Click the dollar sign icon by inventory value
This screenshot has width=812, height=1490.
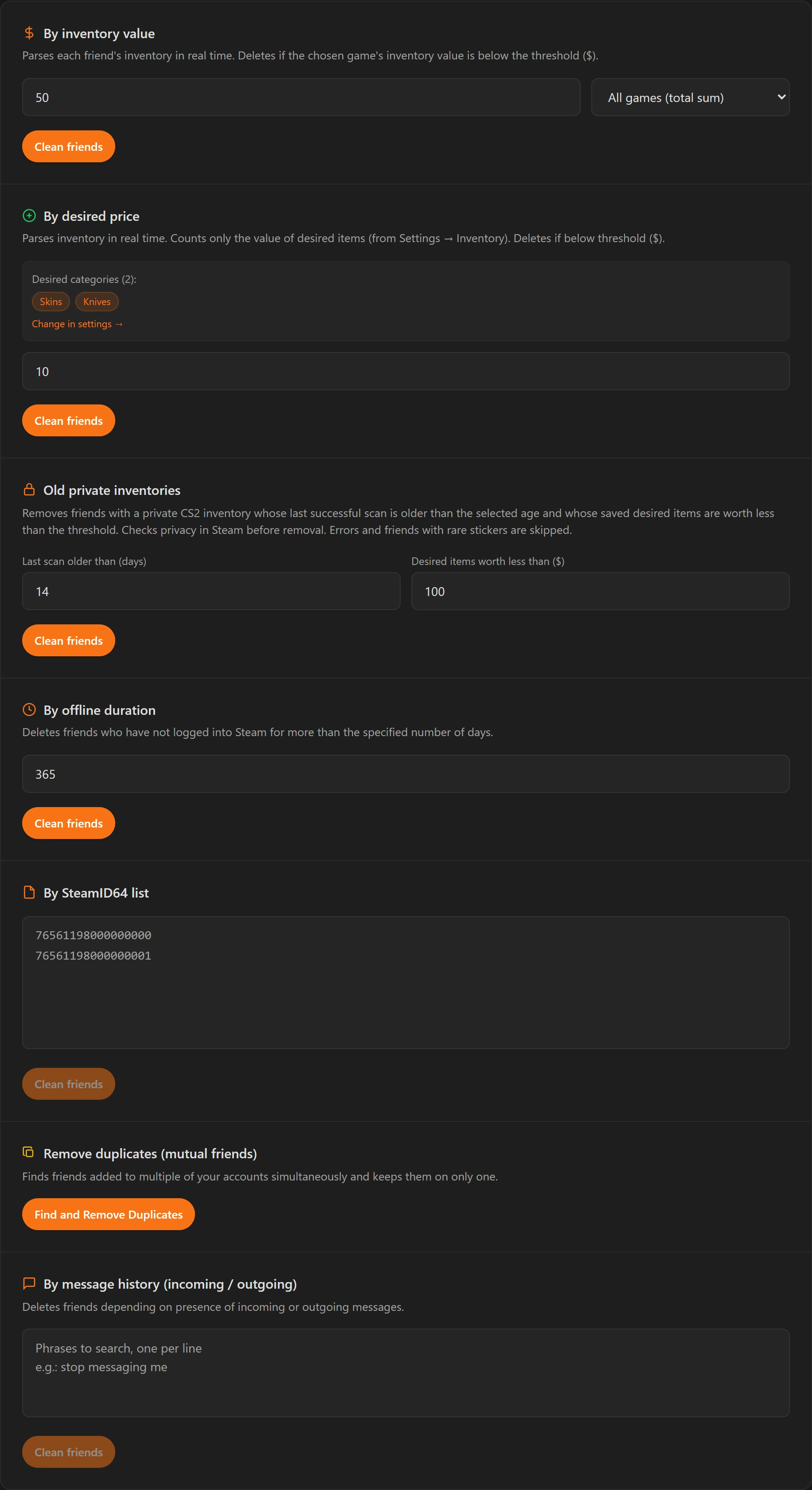point(29,33)
